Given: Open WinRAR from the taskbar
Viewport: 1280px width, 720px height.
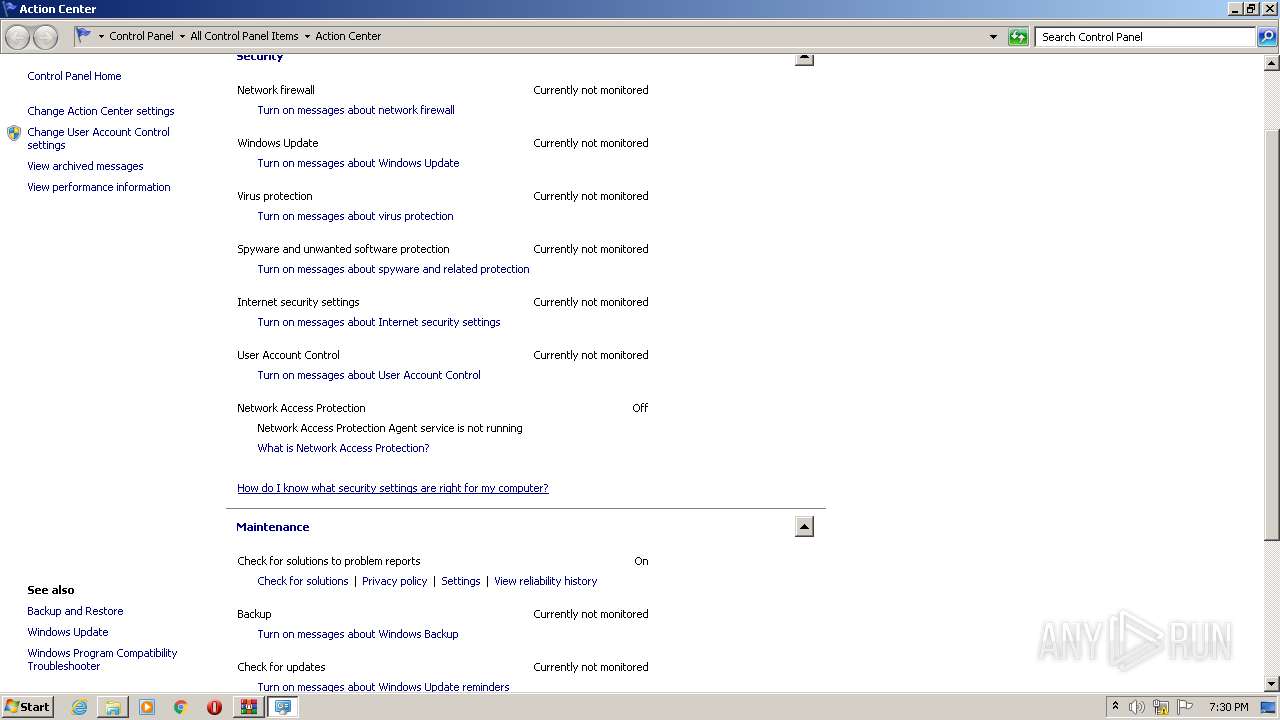Looking at the screenshot, I should (x=248, y=707).
